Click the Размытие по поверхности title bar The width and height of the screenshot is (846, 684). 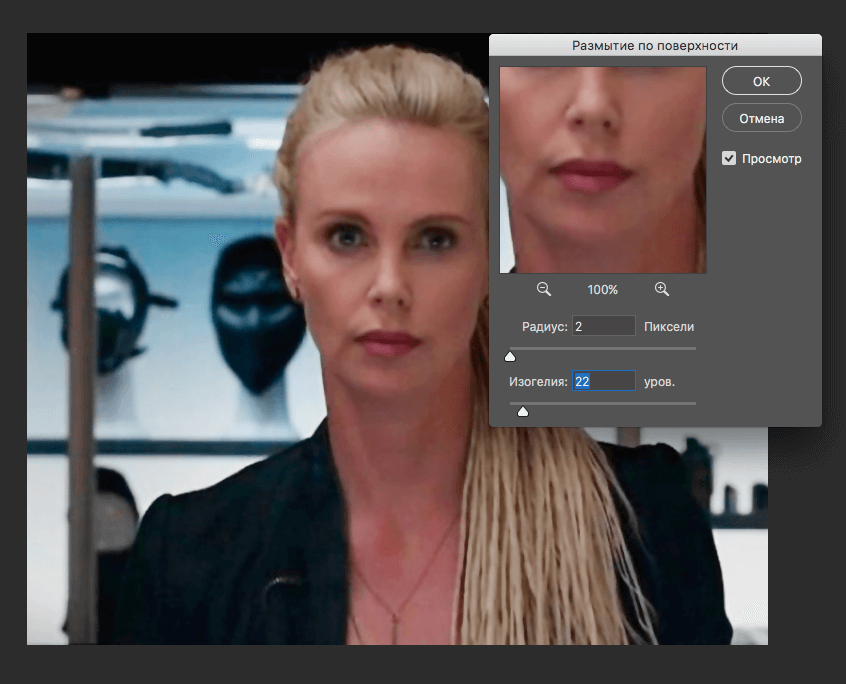pyautogui.click(x=655, y=45)
